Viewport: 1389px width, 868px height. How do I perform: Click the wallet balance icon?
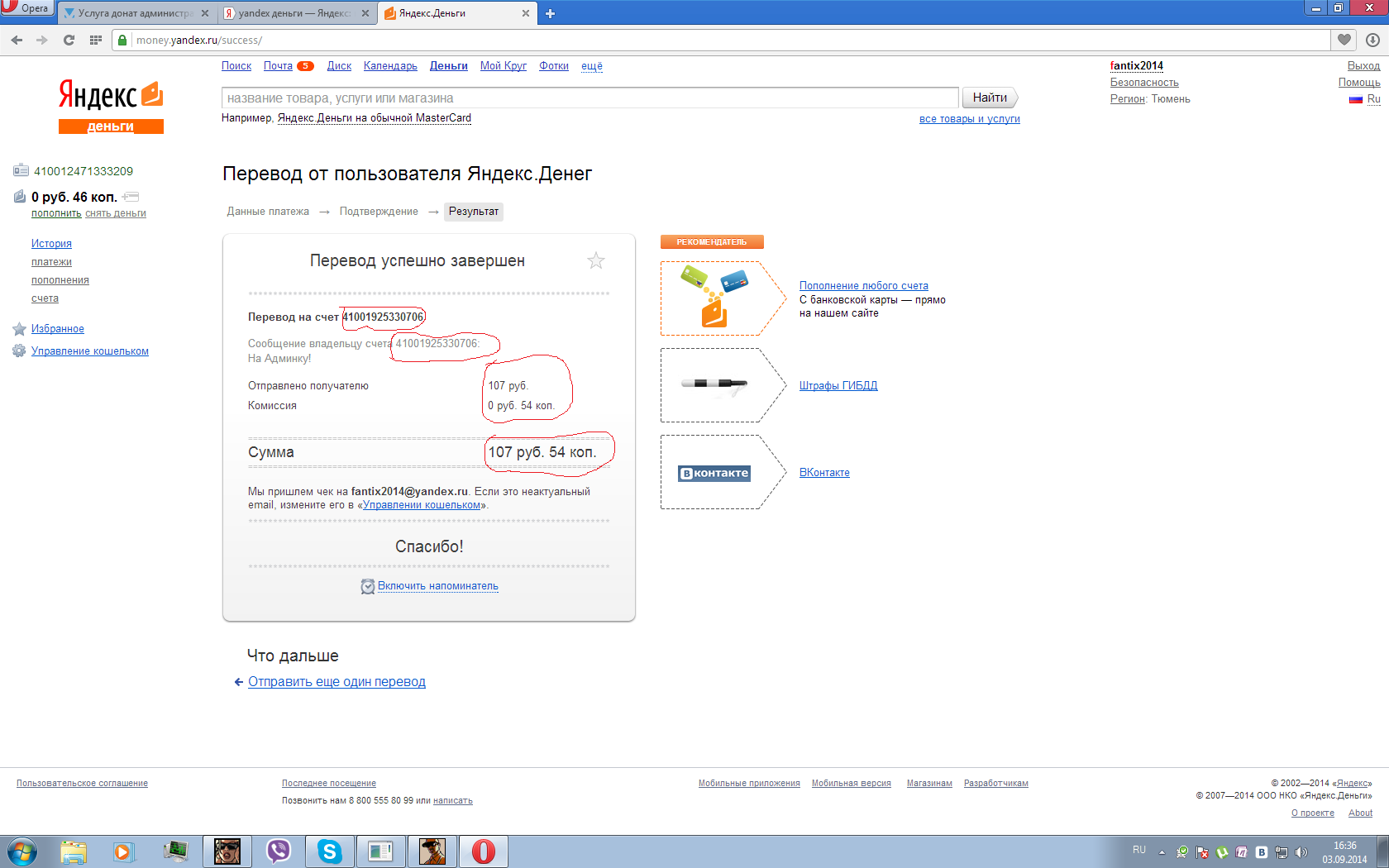point(20,197)
